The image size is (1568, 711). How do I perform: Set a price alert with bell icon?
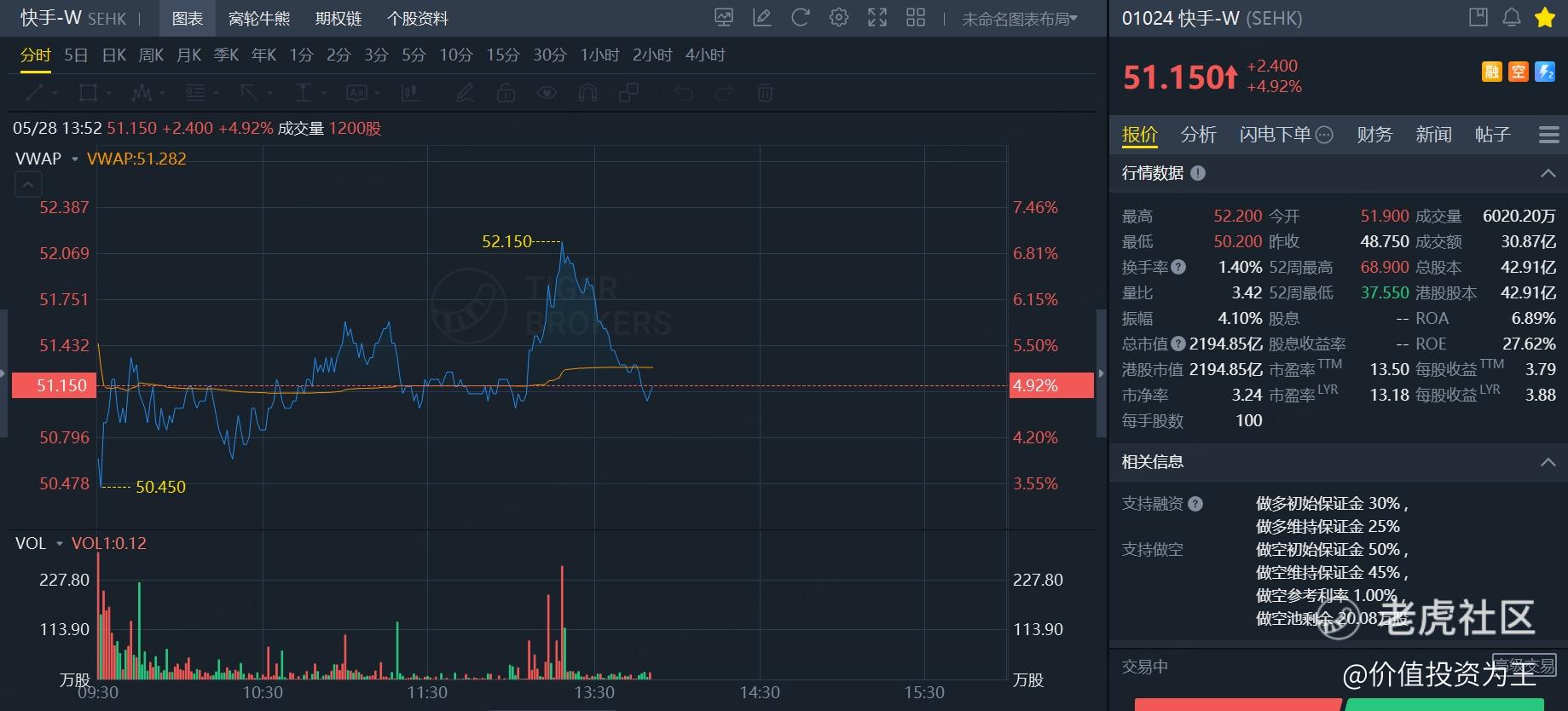pyautogui.click(x=1512, y=17)
